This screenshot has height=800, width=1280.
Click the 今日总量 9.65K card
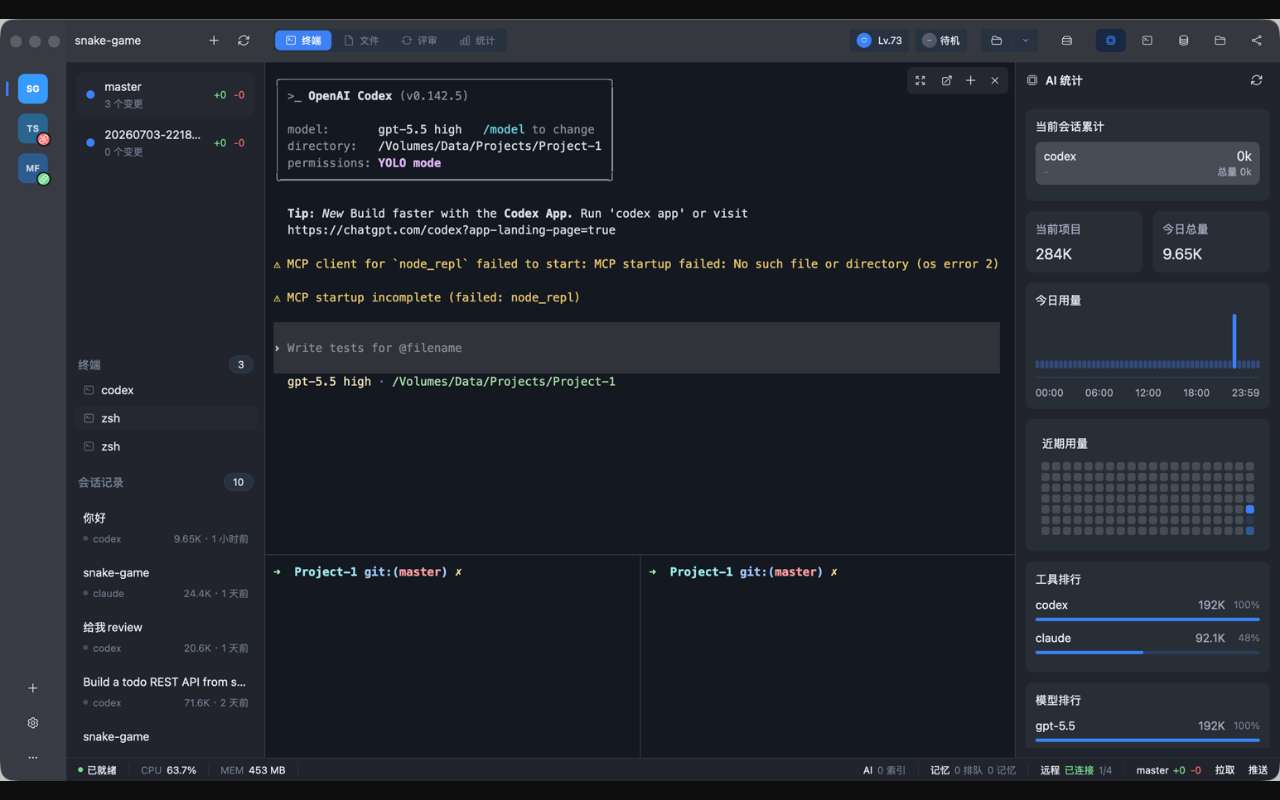[x=1211, y=242]
